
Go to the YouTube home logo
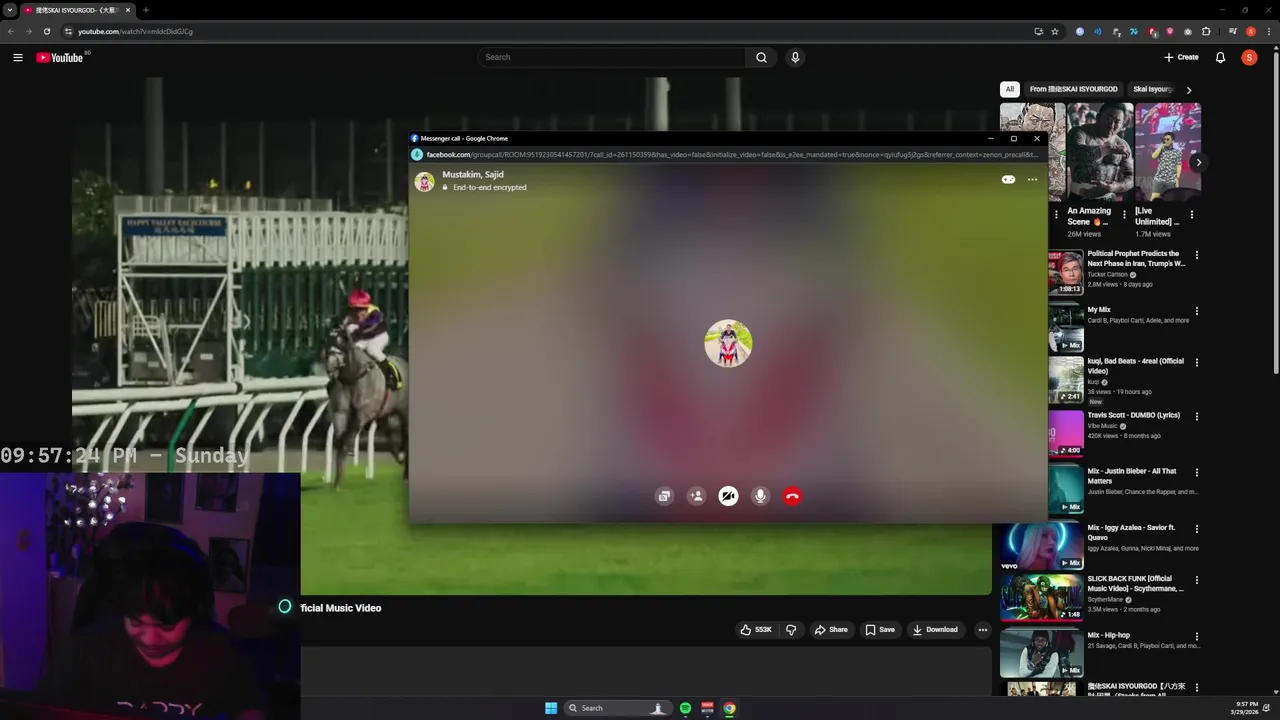click(x=60, y=57)
